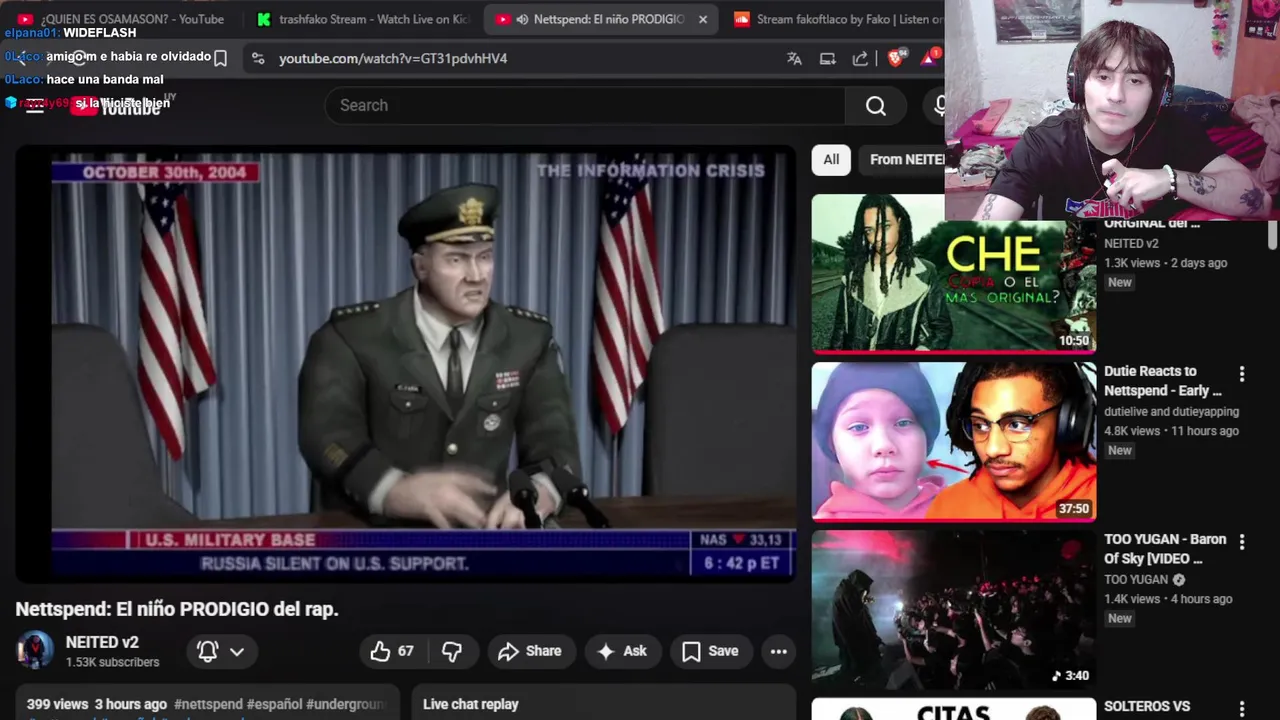
Task: Click the address bar URL
Action: coord(393,58)
